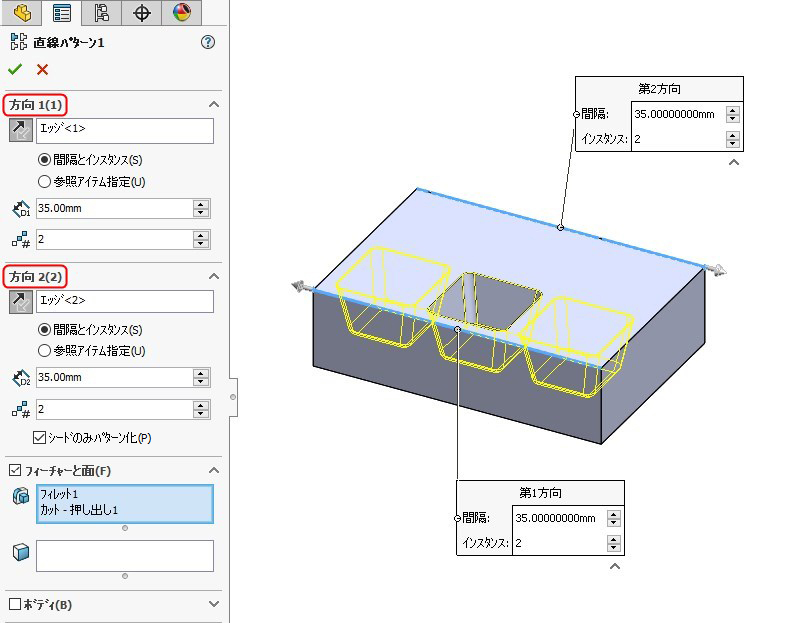This screenshot has width=800, height=623.
Task: Reverse direction 2 with the arrow button
Action: click(x=20, y=301)
